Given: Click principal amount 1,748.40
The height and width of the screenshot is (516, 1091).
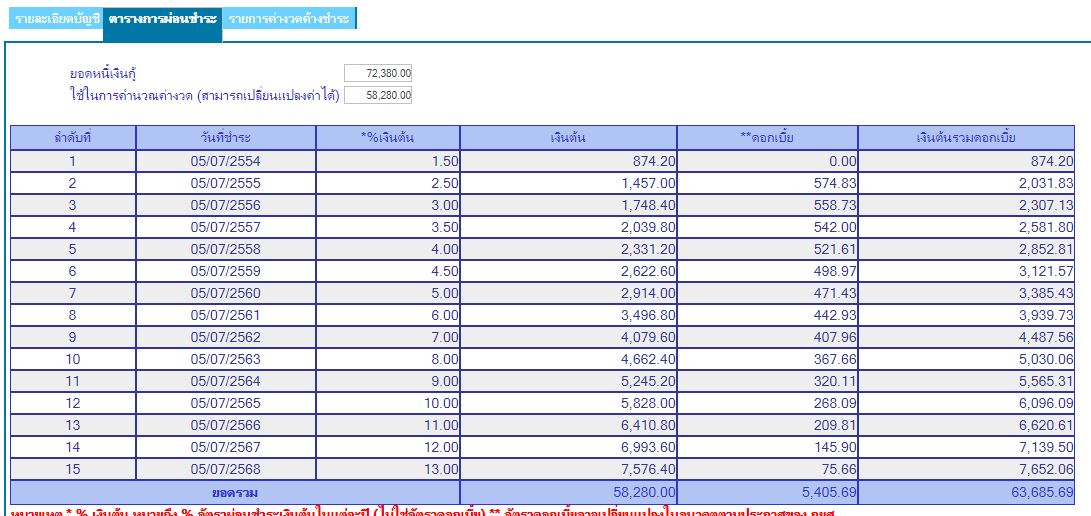Looking at the screenshot, I should click(x=568, y=205).
